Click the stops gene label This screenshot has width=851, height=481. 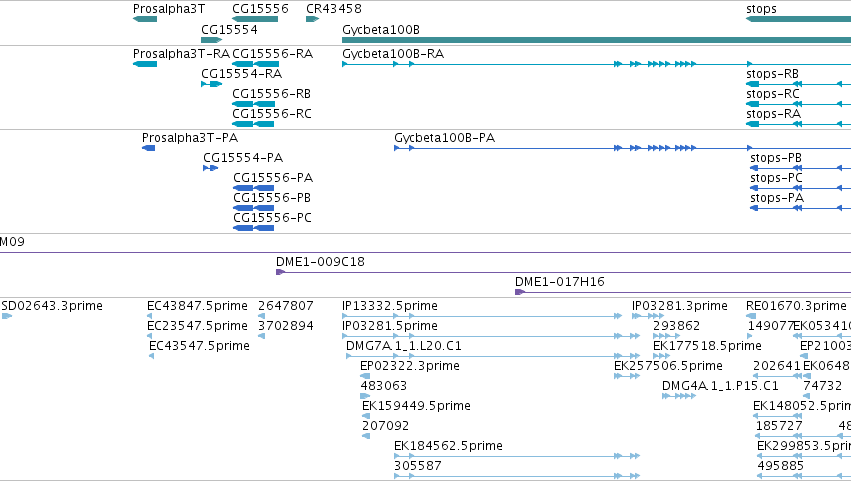pos(761,9)
